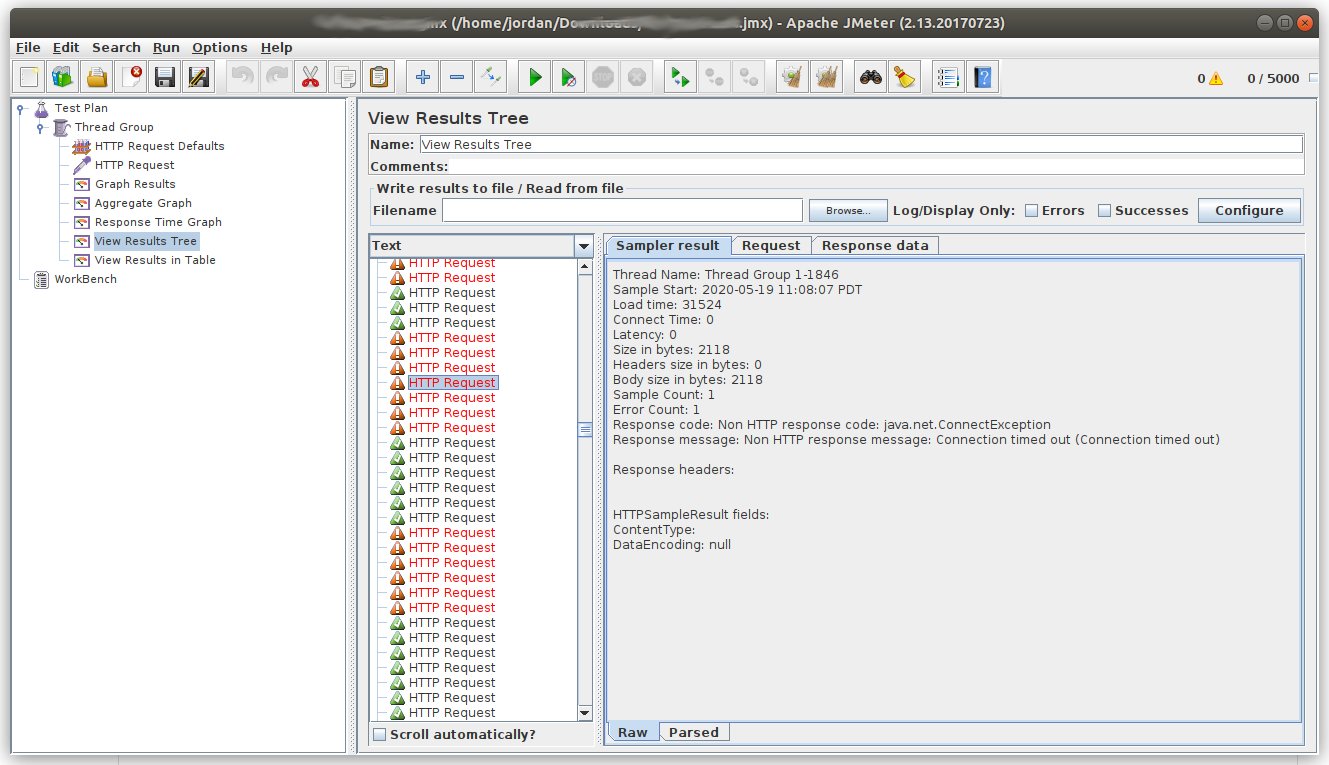Switch to the Response data tab
The height and width of the screenshot is (765, 1329).
click(x=875, y=245)
